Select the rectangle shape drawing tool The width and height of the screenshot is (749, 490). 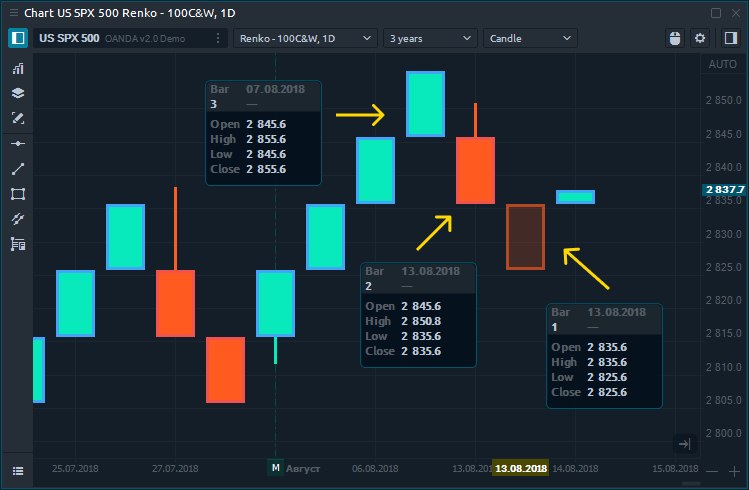coord(18,194)
